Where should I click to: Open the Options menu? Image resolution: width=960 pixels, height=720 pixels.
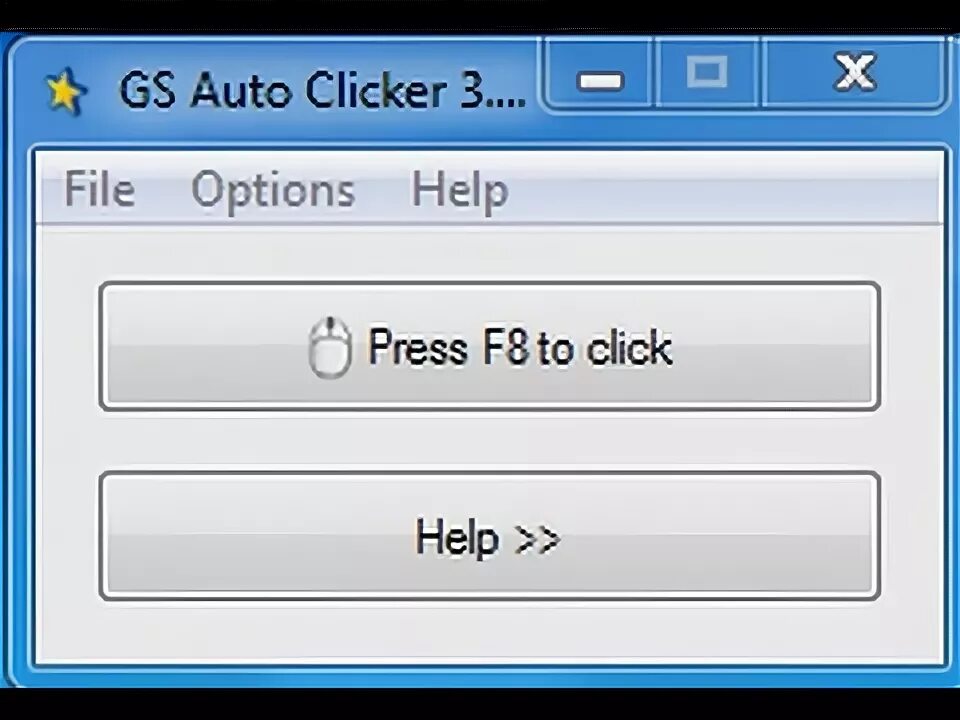tap(273, 190)
